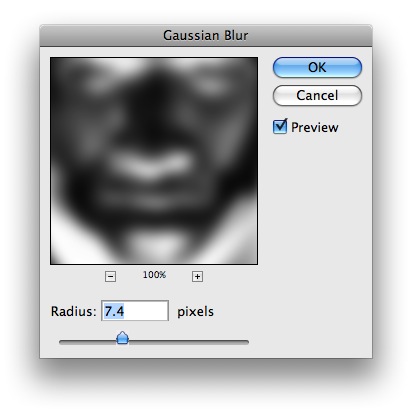The width and height of the screenshot is (412, 413).
Task: Toggle the Preview checkbox
Action: click(x=280, y=127)
